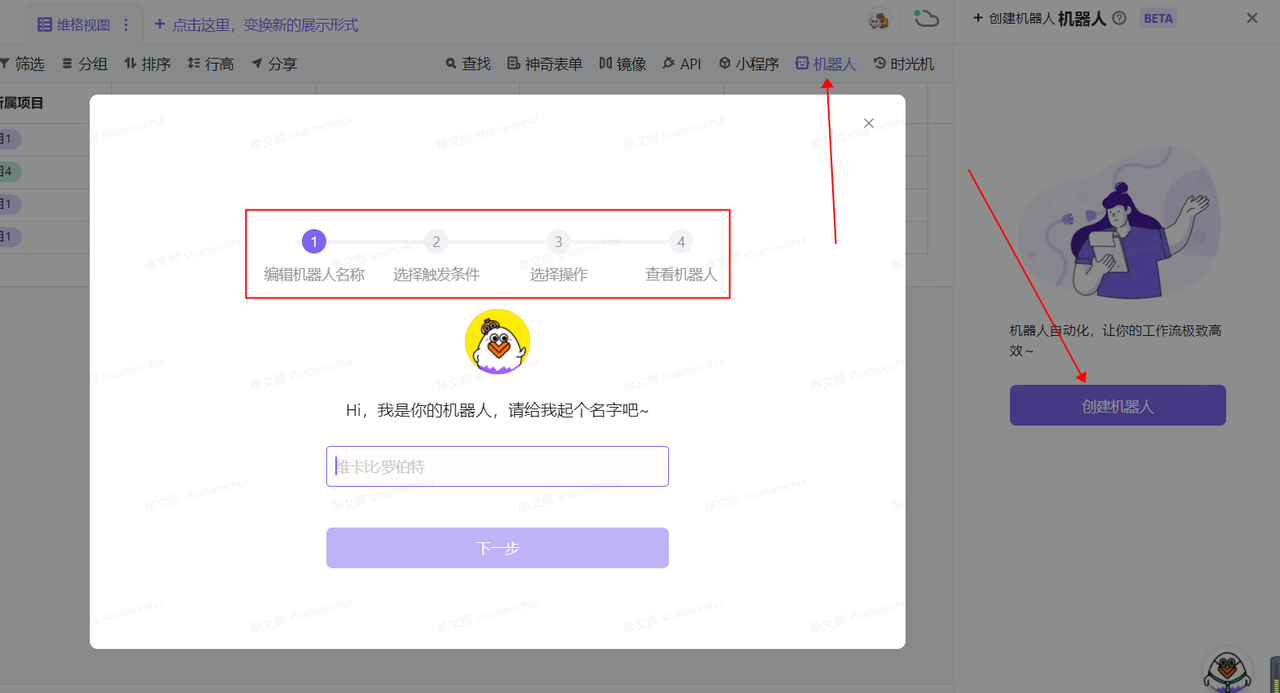Click the text 'Hi,我是你的机器人,请给我起个名字吧~'
Viewport: 1280px width, 693px height.
pyautogui.click(x=497, y=410)
